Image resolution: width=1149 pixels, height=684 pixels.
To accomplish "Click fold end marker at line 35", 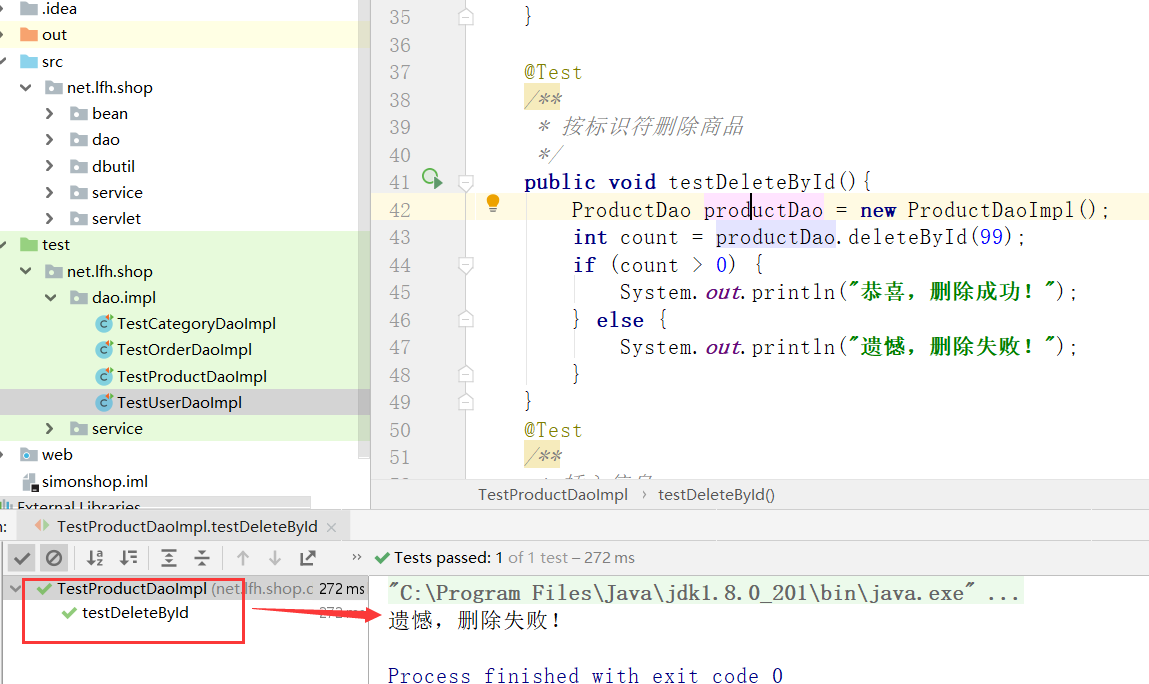I will (x=466, y=17).
